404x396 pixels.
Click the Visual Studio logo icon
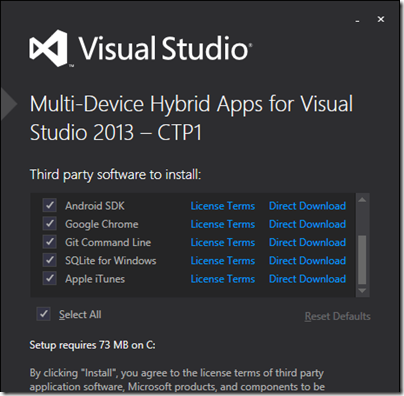click(49, 48)
